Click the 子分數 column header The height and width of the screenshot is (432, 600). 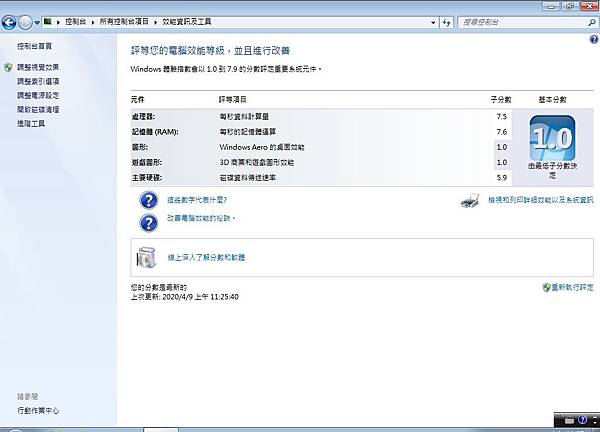click(501, 99)
